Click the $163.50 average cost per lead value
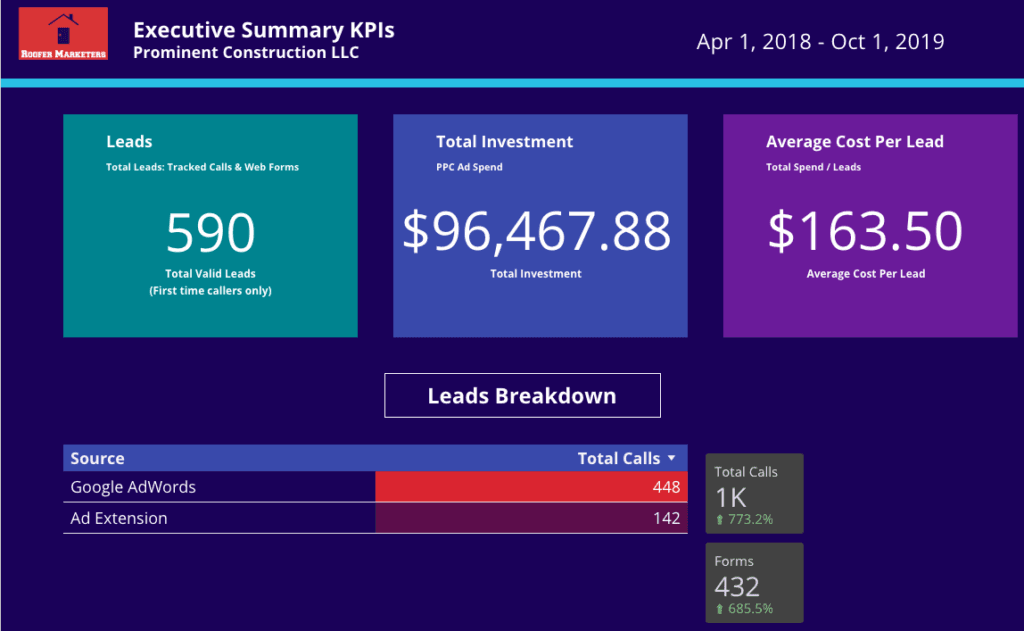This screenshot has width=1024, height=631. click(x=865, y=231)
